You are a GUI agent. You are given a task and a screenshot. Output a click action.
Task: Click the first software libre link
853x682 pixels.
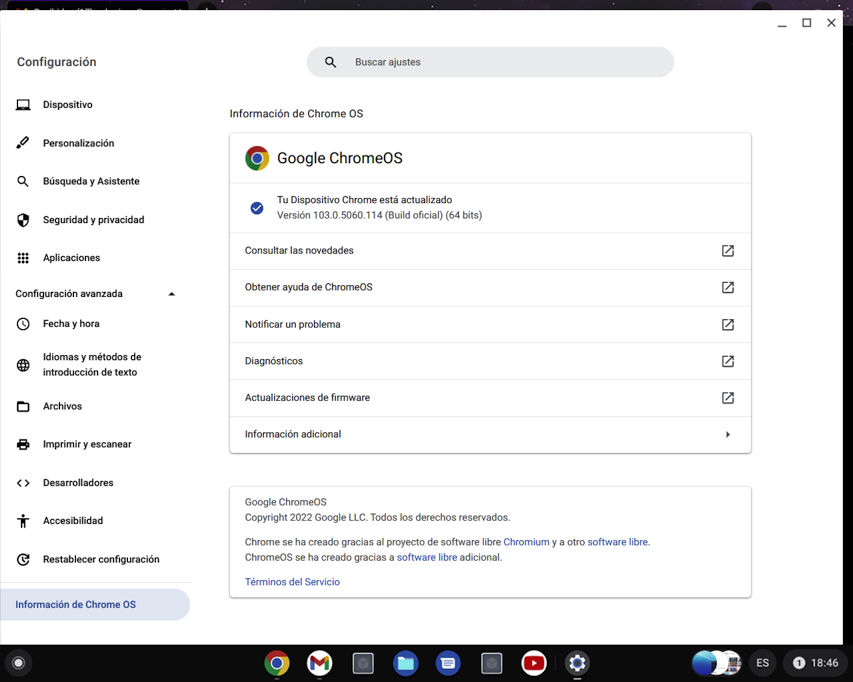(617, 542)
